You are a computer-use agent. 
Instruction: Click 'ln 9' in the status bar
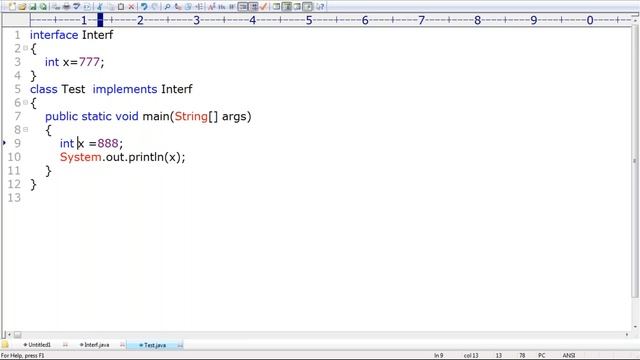pyautogui.click(x=438, y=356)
